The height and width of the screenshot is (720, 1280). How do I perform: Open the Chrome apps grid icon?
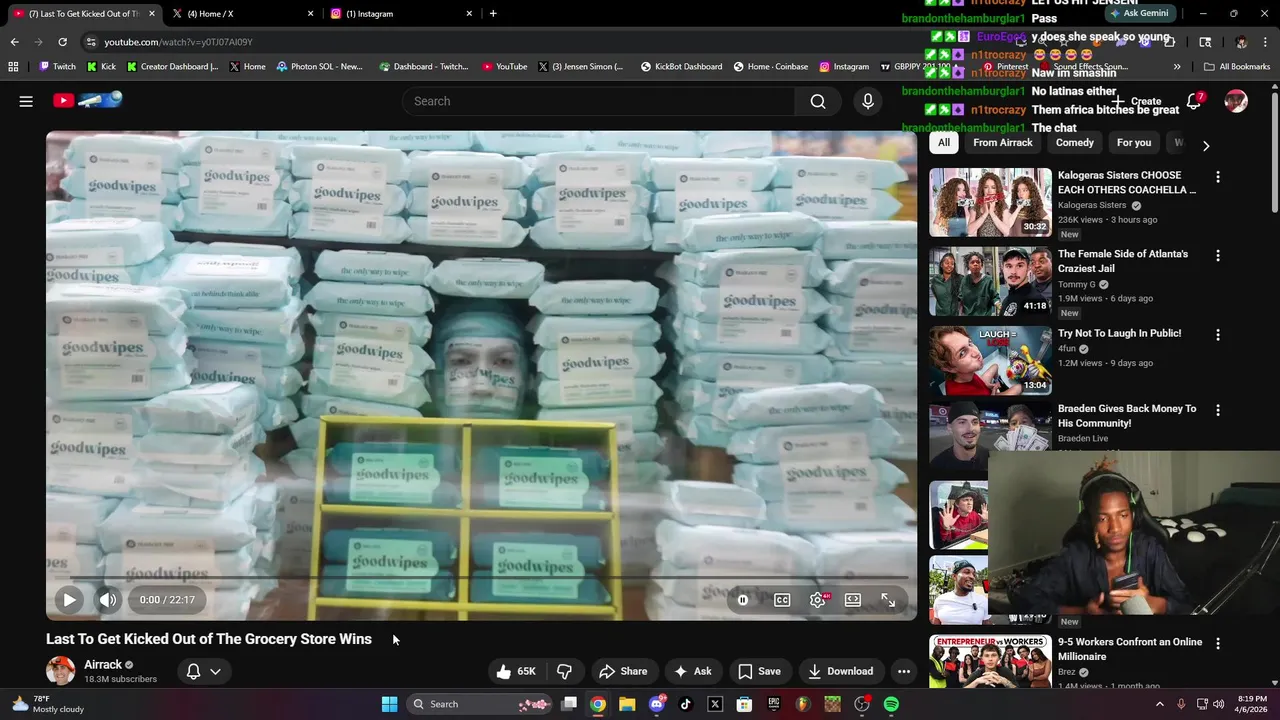pos(13,67)
